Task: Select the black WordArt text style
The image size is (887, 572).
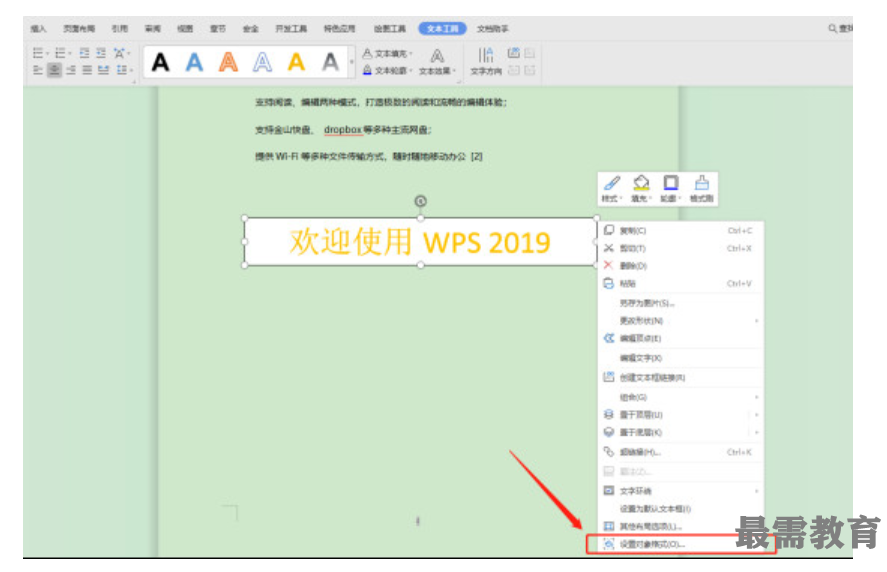Action: (161, 62)
